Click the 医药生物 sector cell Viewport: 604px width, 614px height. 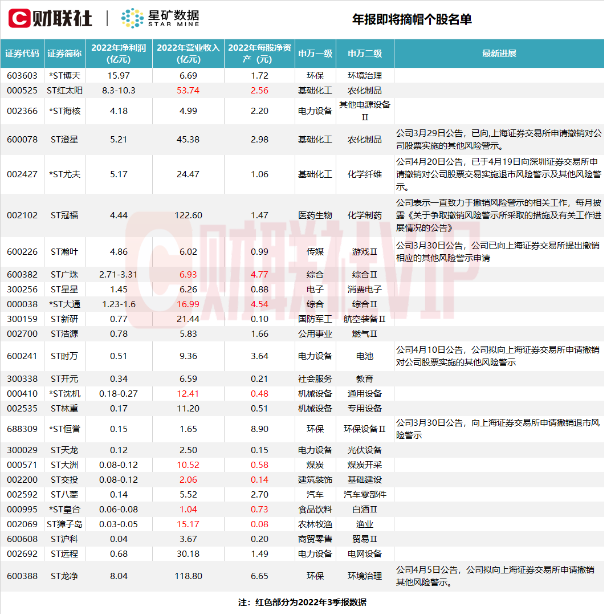point(315,215)
